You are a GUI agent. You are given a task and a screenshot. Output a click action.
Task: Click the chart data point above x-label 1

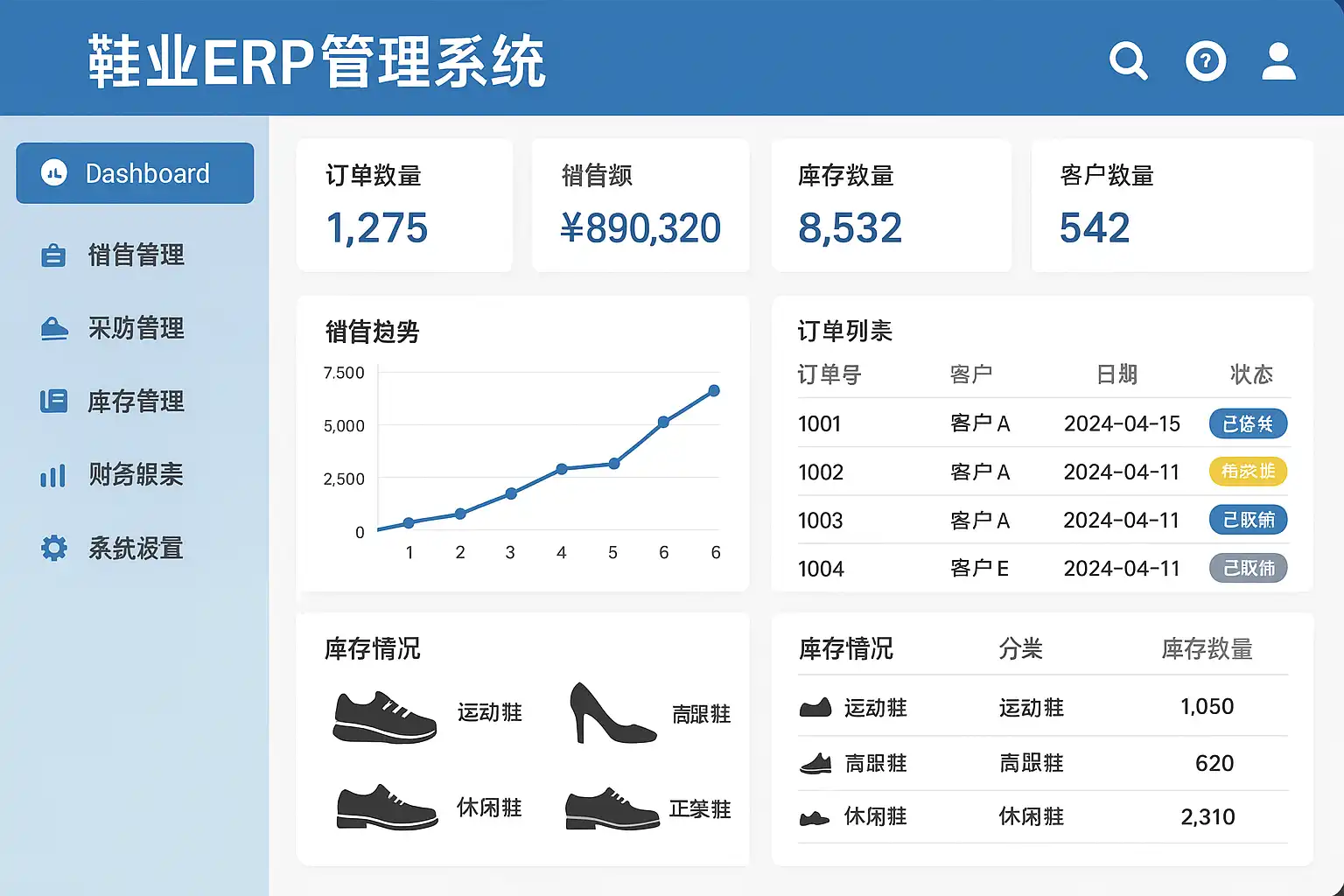409,523
